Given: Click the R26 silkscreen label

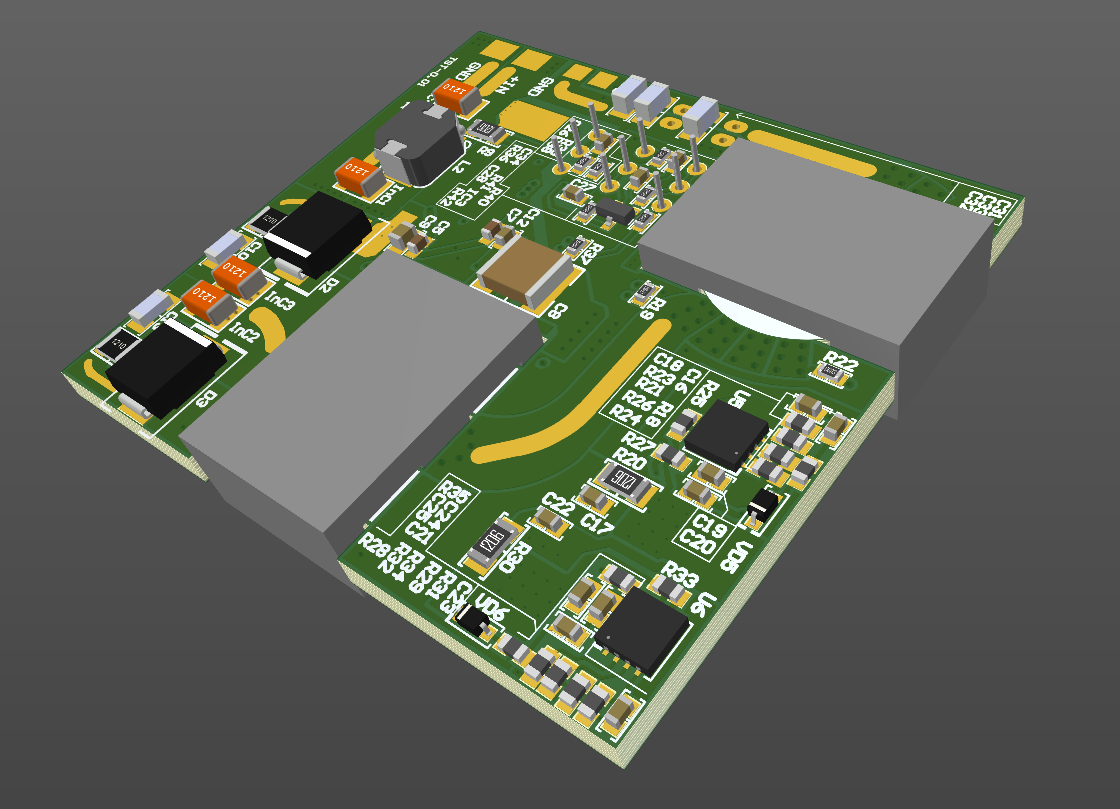Looking at the screenshot, I should pyautogui.click(x=638, y=401).
